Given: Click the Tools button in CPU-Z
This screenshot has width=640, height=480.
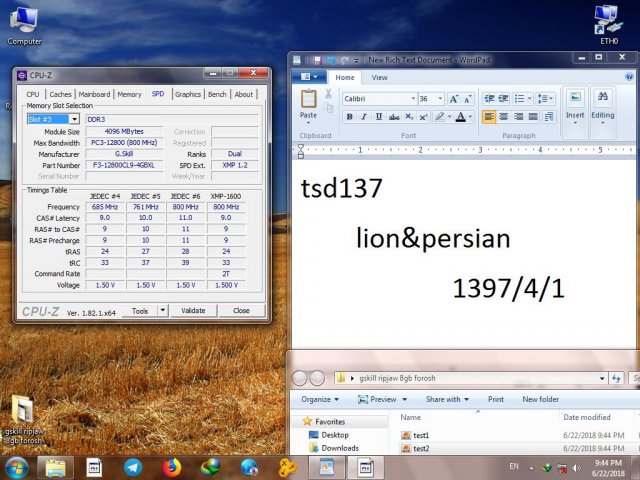Looking at the screenshot, I should pos(140,311).
